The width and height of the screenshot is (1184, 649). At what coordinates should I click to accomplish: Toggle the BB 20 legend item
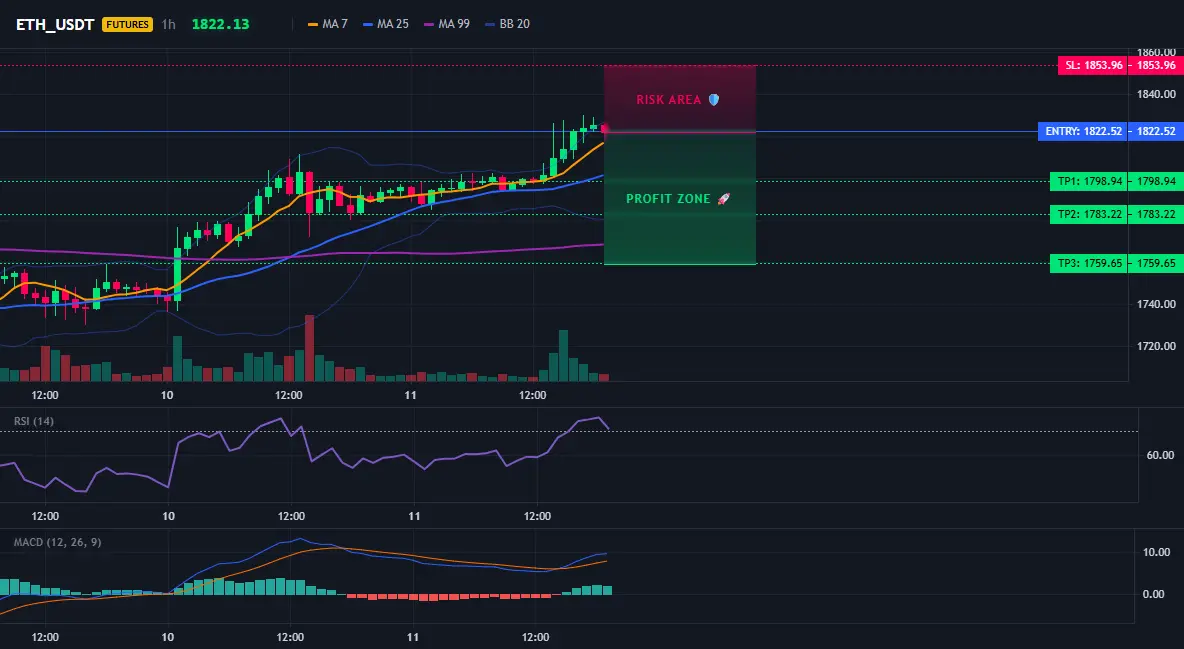tap(507, 24)
